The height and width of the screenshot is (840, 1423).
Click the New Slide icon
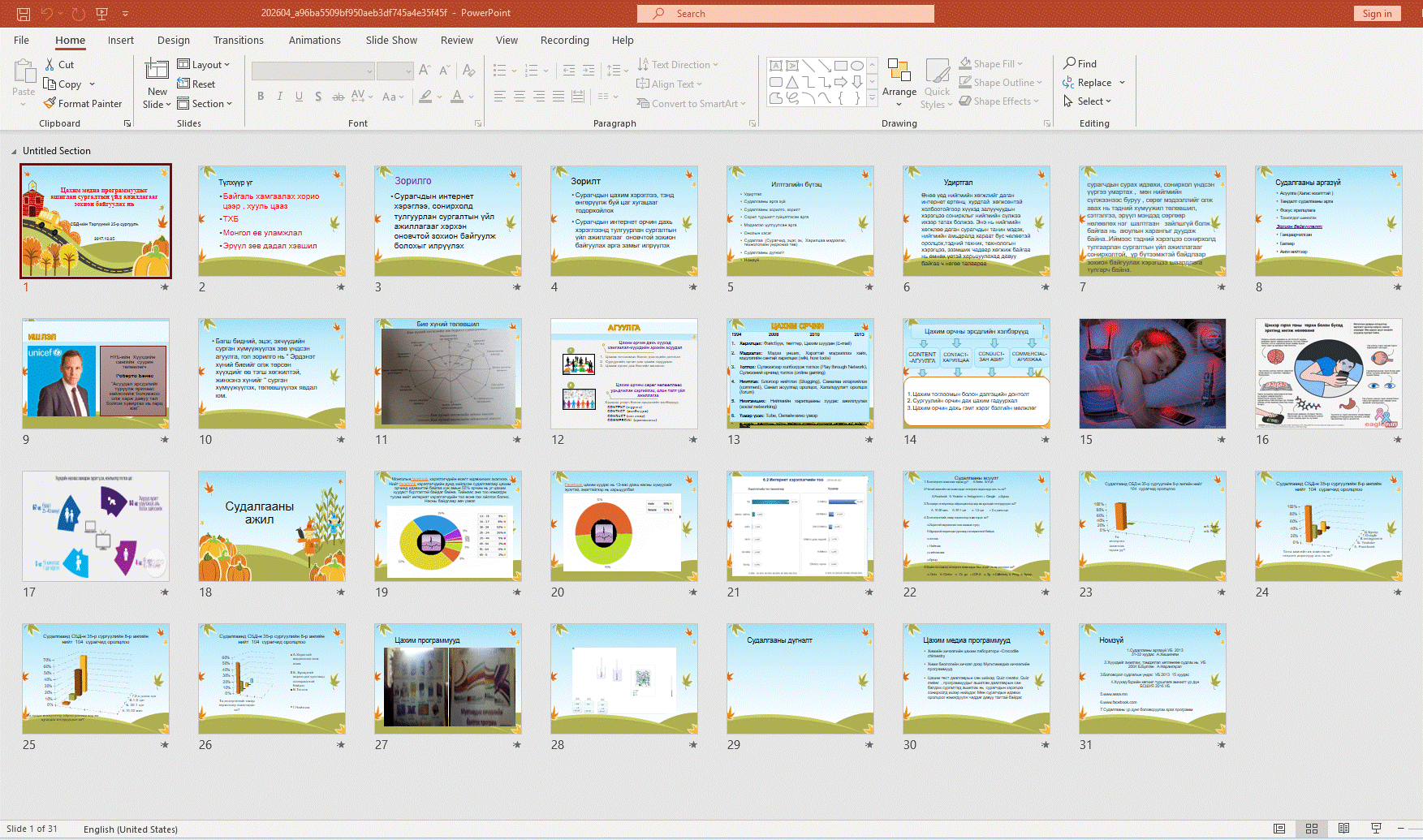click(157, 71)
